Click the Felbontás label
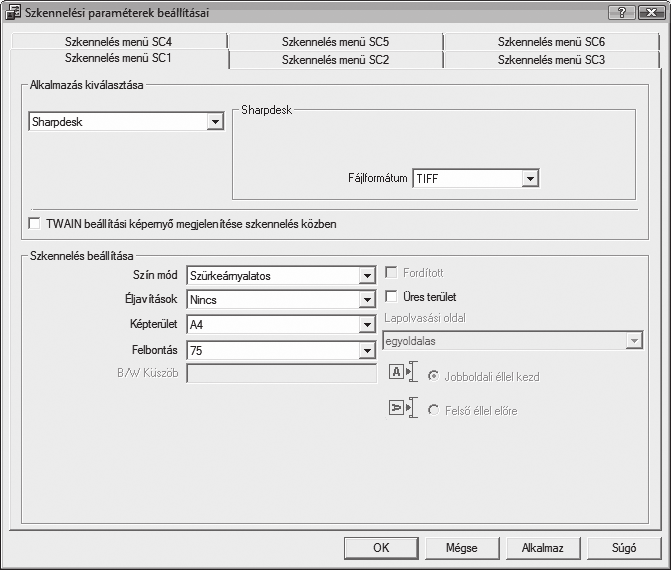671x570 pixels. (154, 350)
